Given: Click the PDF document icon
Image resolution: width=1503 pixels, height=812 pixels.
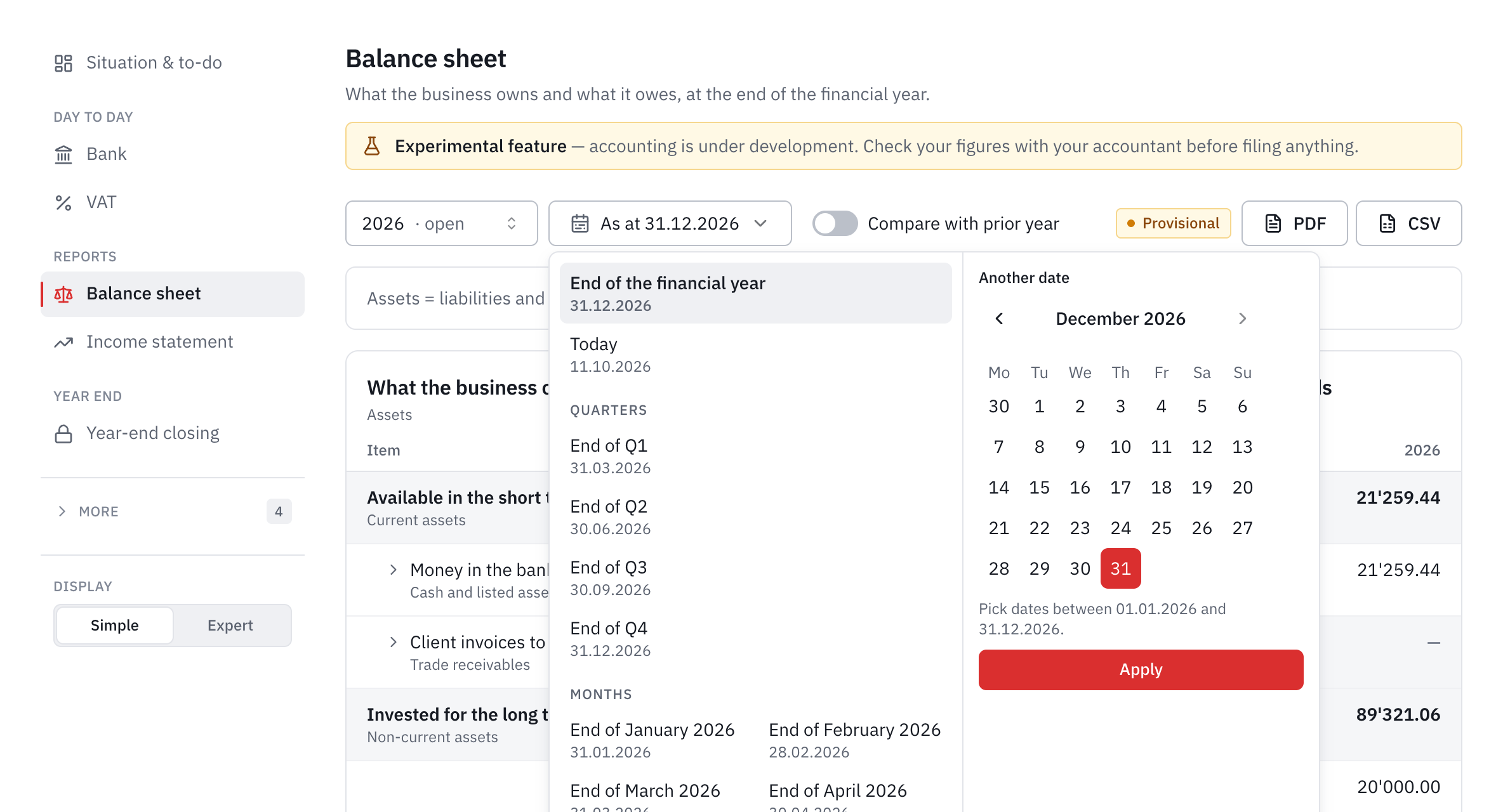Looking at the screenshot, I should tap(1273, 223).
